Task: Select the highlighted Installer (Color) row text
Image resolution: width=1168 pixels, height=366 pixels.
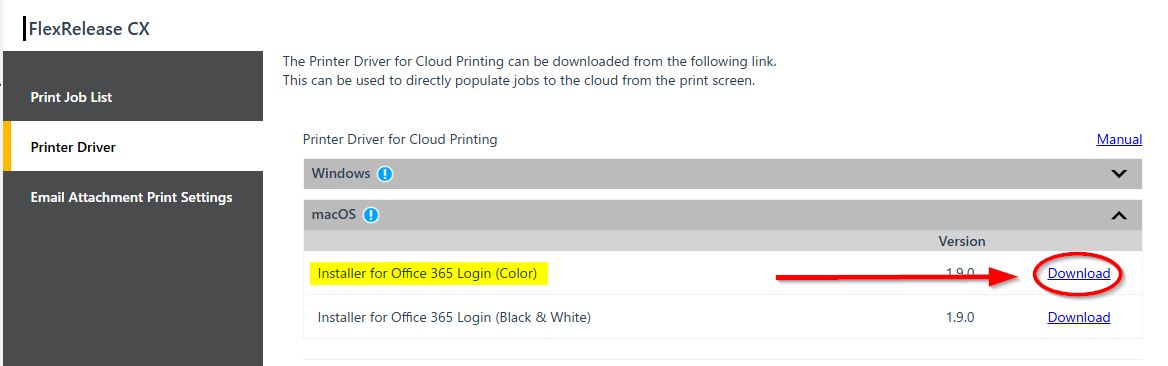Action: (428, 274)
